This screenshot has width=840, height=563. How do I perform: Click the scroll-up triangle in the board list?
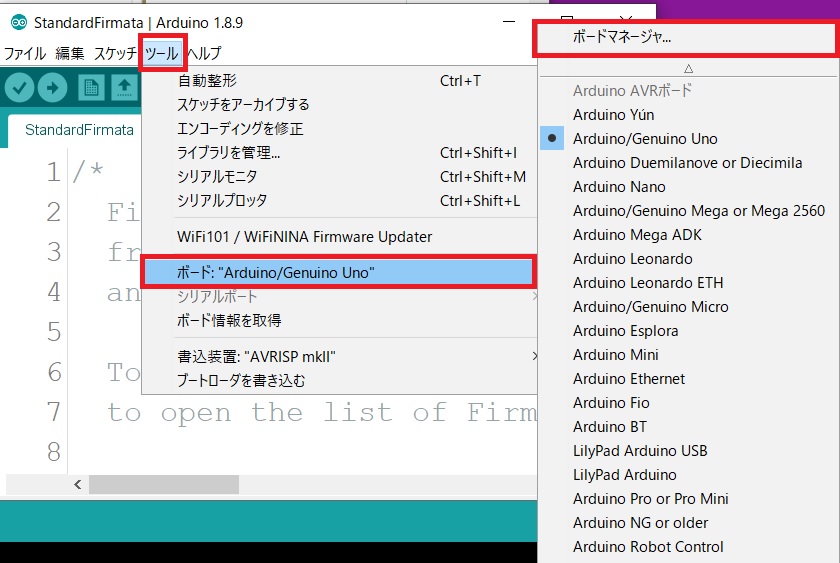(688, 69)
